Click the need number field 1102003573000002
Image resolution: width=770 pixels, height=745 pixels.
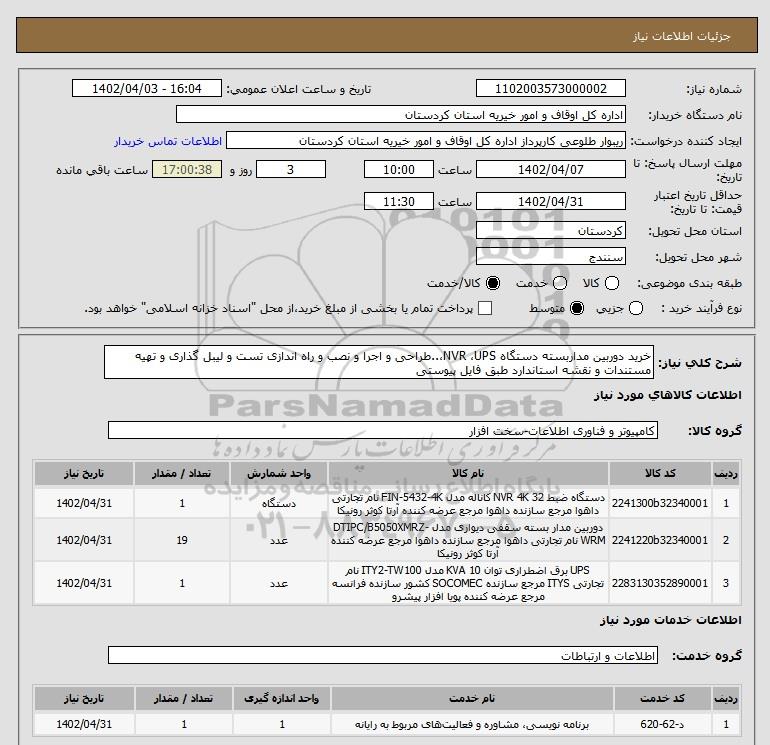550,88
